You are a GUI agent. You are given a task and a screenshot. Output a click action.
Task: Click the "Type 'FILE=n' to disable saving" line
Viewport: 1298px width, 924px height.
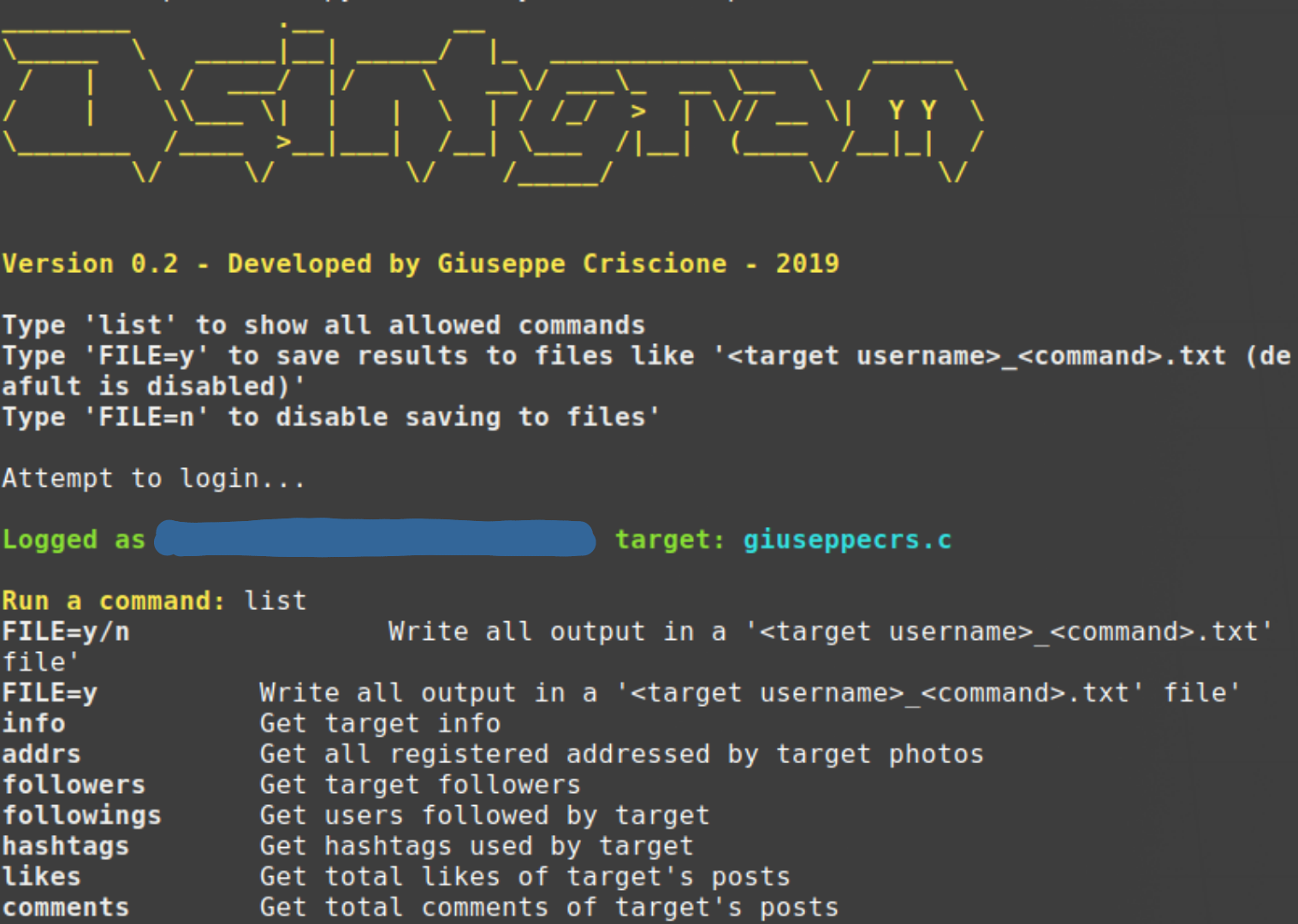coord(330,418)
